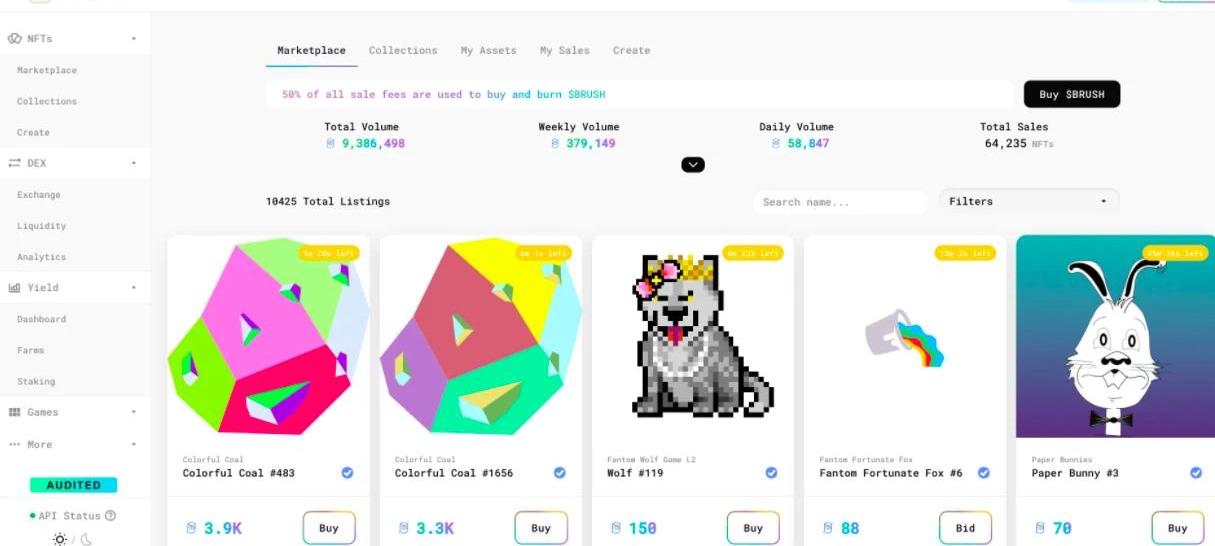Switch to light theme sun icon
This screenshot has width=1215, height=546.
60,539
